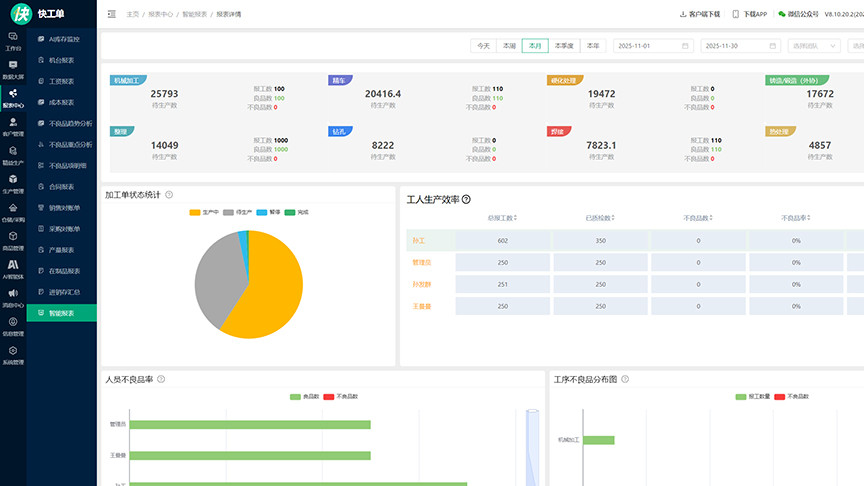Open the 选择团队 dropdown
This screenshot has width=864, height=486.
tap(814, 46)
